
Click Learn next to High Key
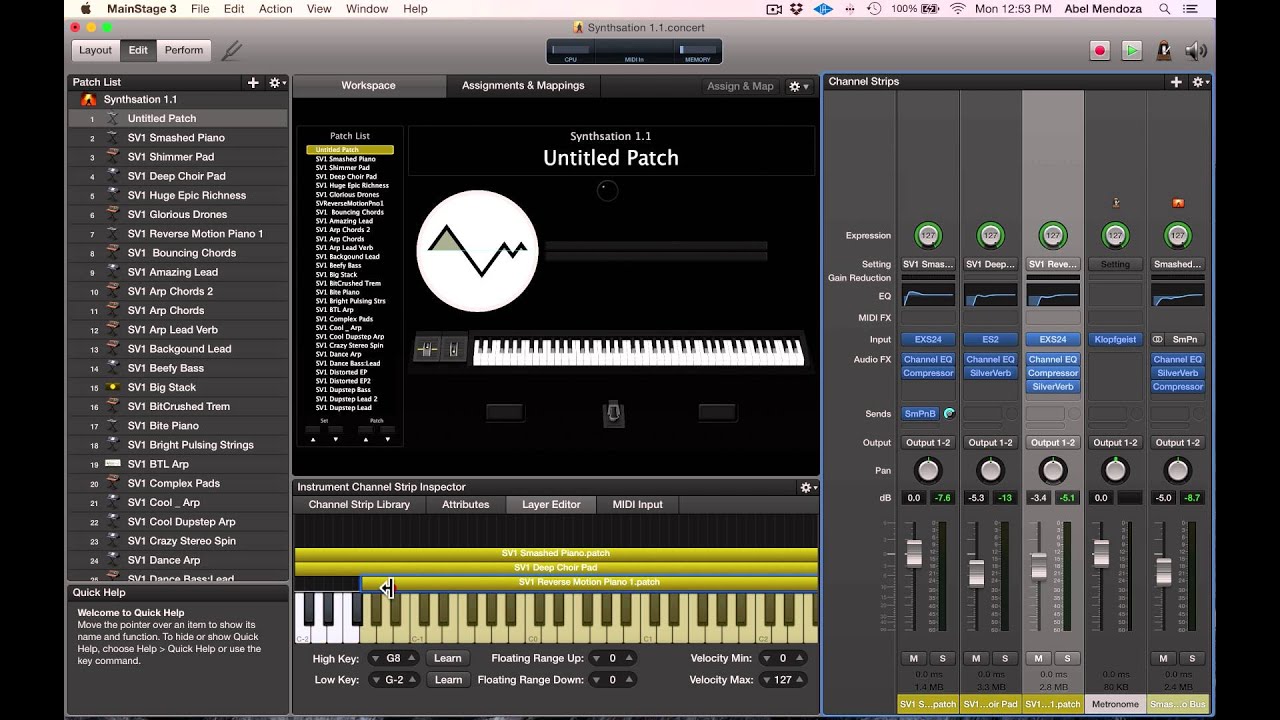[x=448, y=658]
